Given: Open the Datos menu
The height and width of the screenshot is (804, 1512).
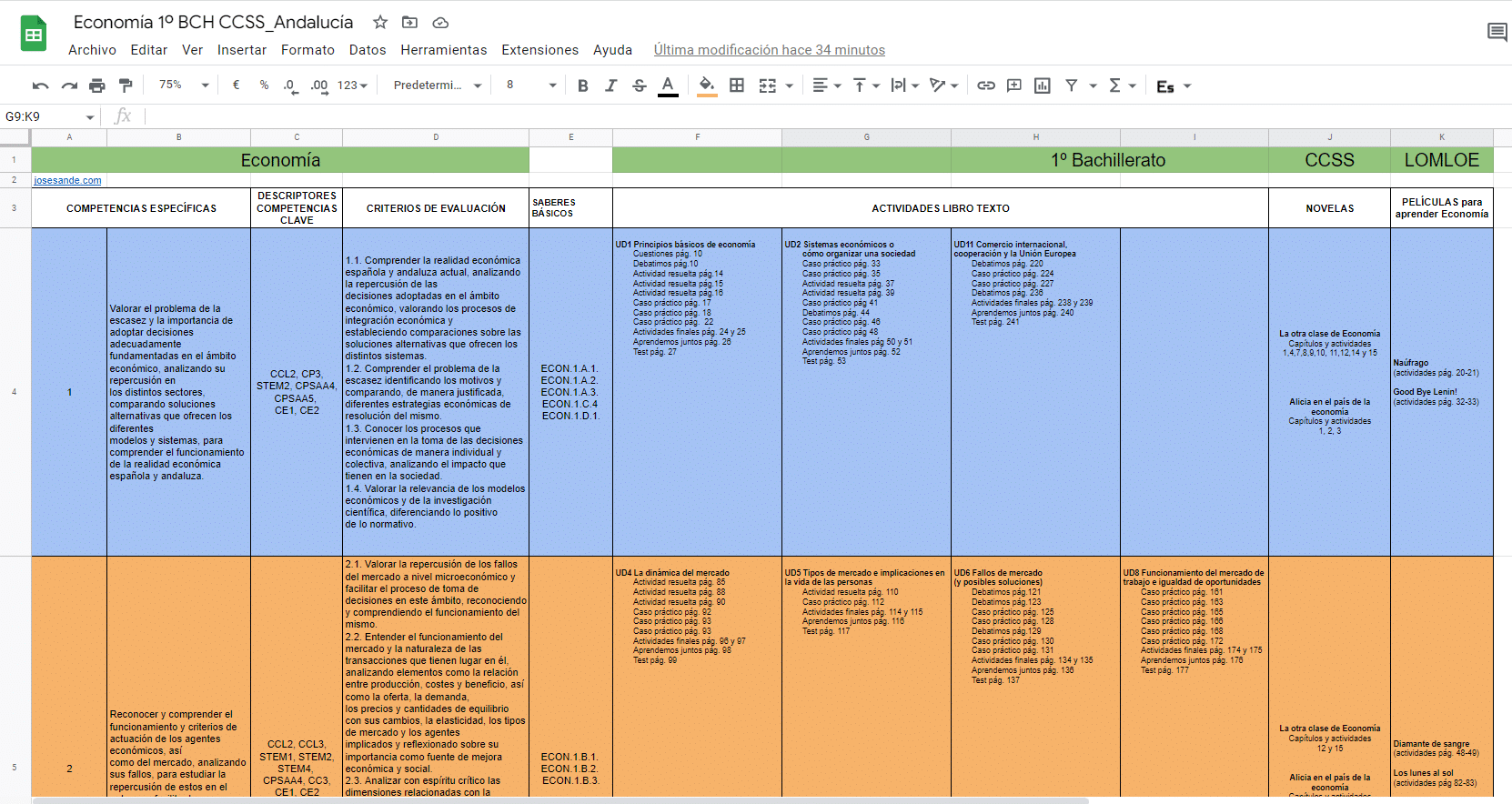Looking at the screenshot, I should point(368,50).
